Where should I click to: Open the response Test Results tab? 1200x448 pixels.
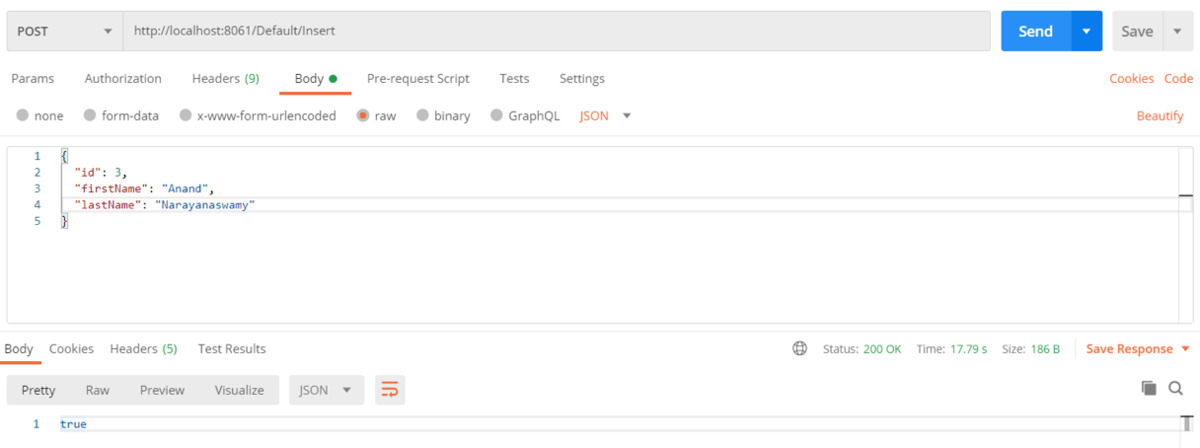coord(232,349)
